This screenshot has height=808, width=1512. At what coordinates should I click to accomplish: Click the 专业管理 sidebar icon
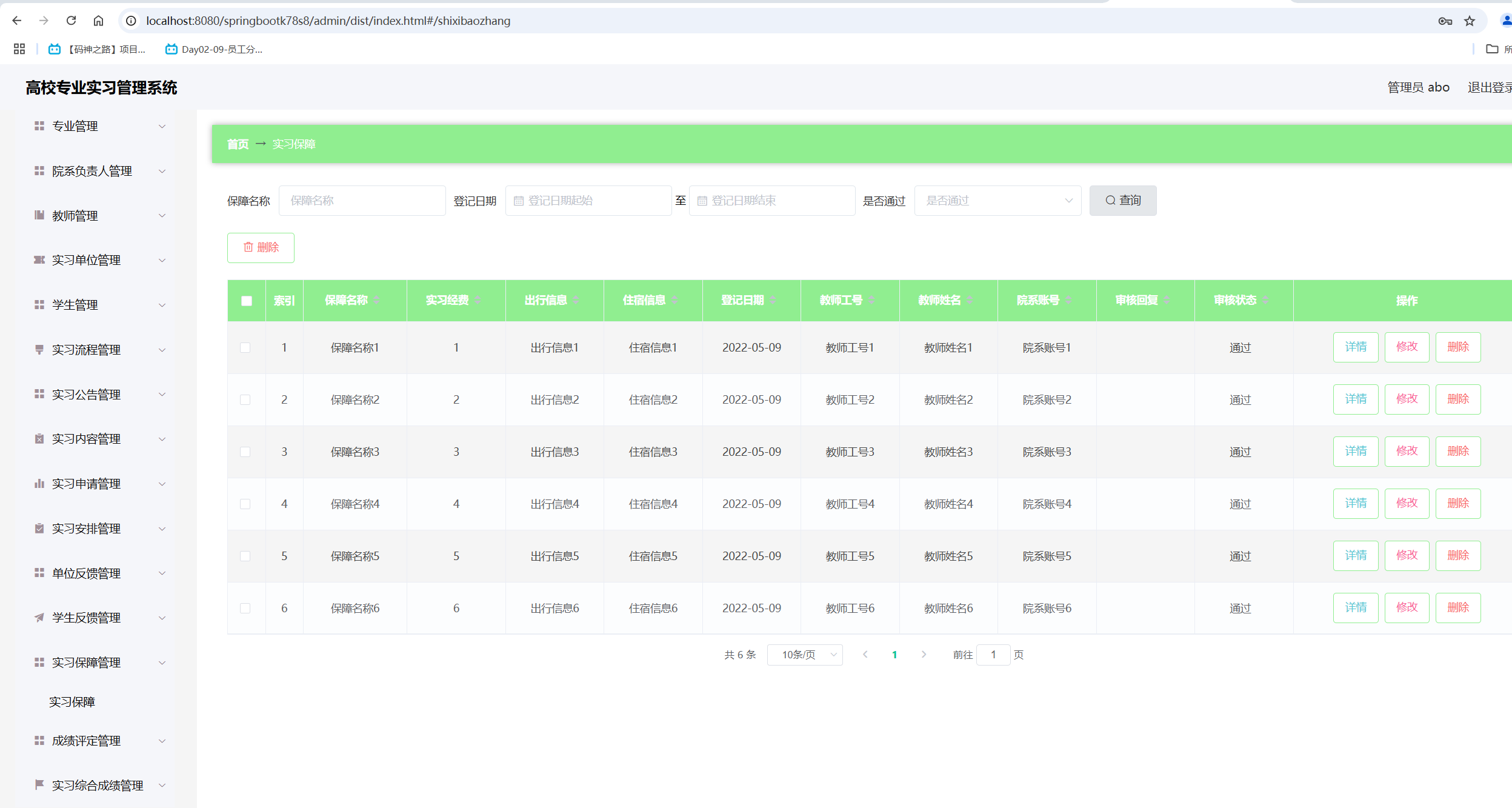39,125
